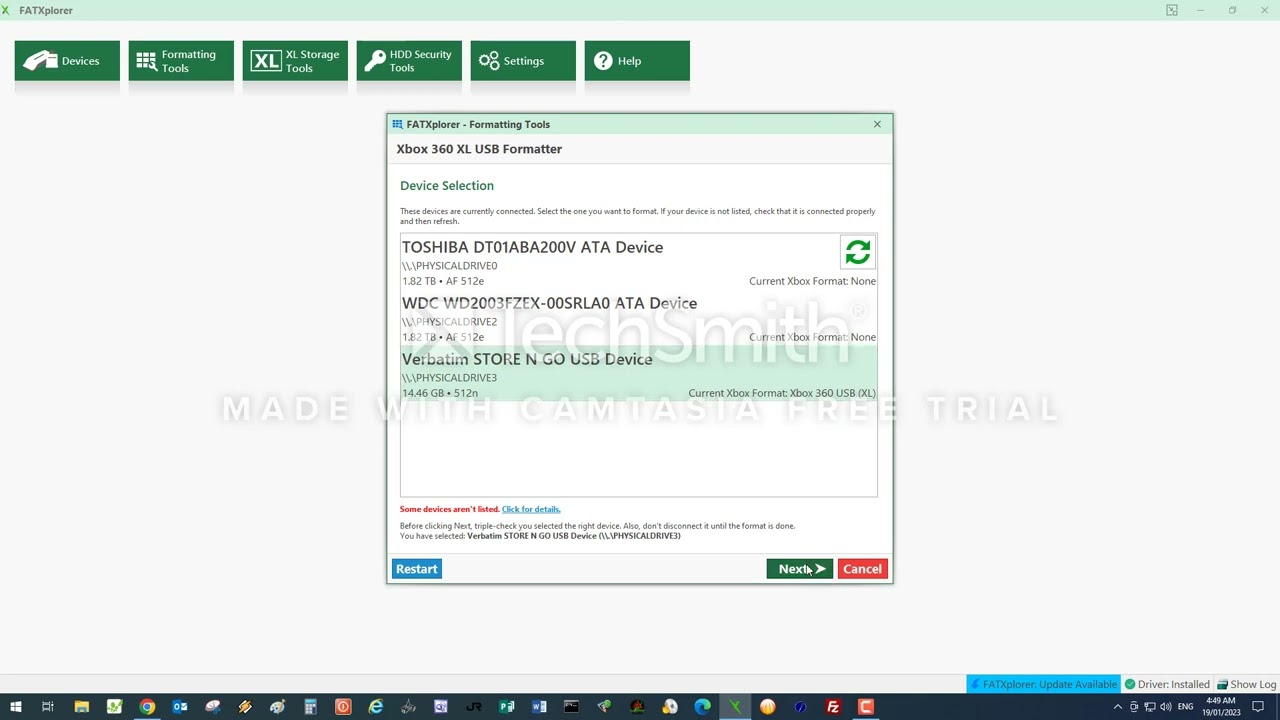The image size is (1280, 720).
Task: Open Microsoft Word from the taskbar
Action: 539,707
